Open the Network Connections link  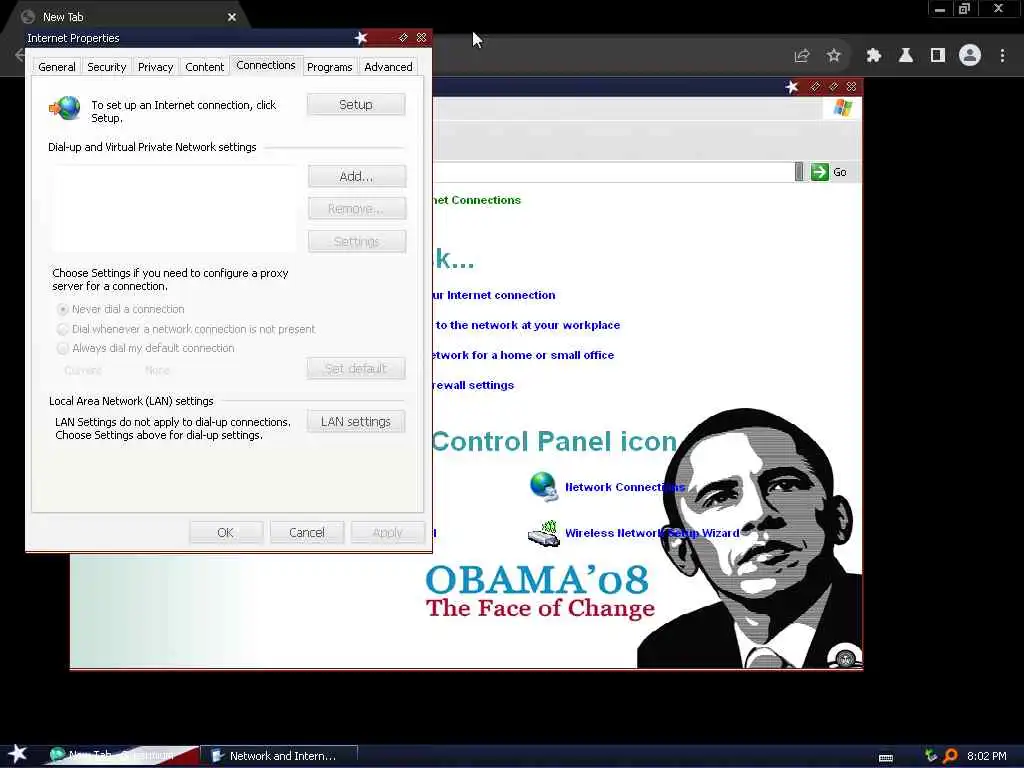(625, 487)
